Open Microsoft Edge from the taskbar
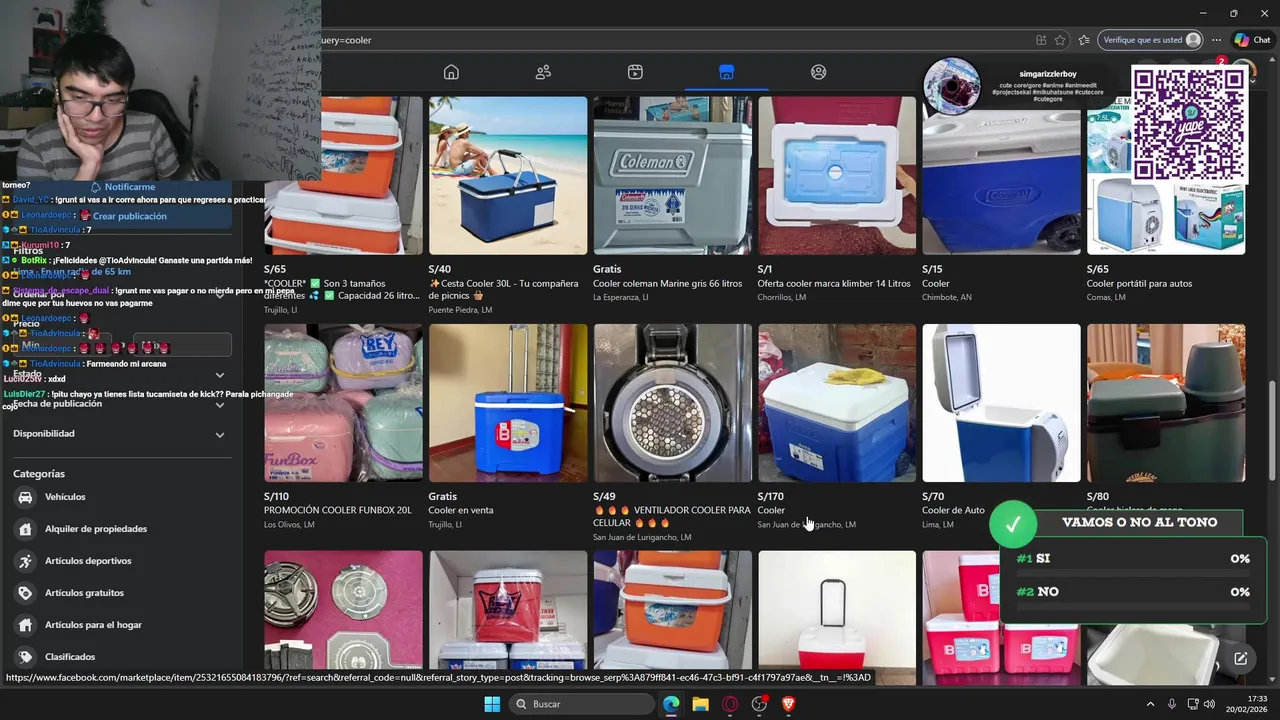This screenshot has width=1280, height=720. [671, 704]
